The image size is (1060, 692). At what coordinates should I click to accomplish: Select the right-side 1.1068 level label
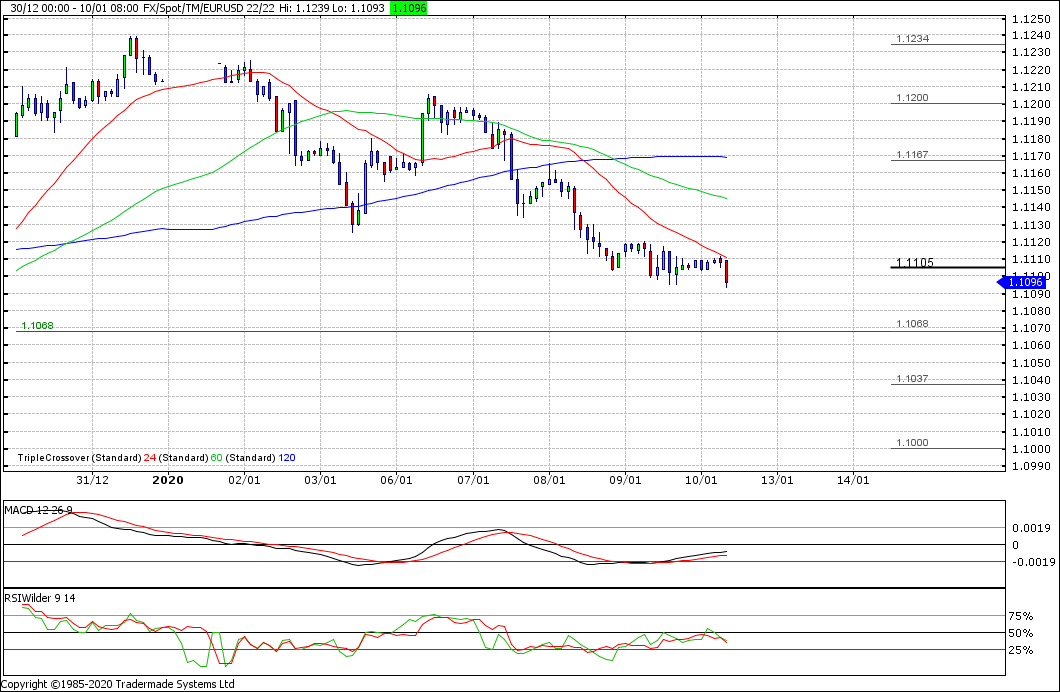tap(913, 324)
